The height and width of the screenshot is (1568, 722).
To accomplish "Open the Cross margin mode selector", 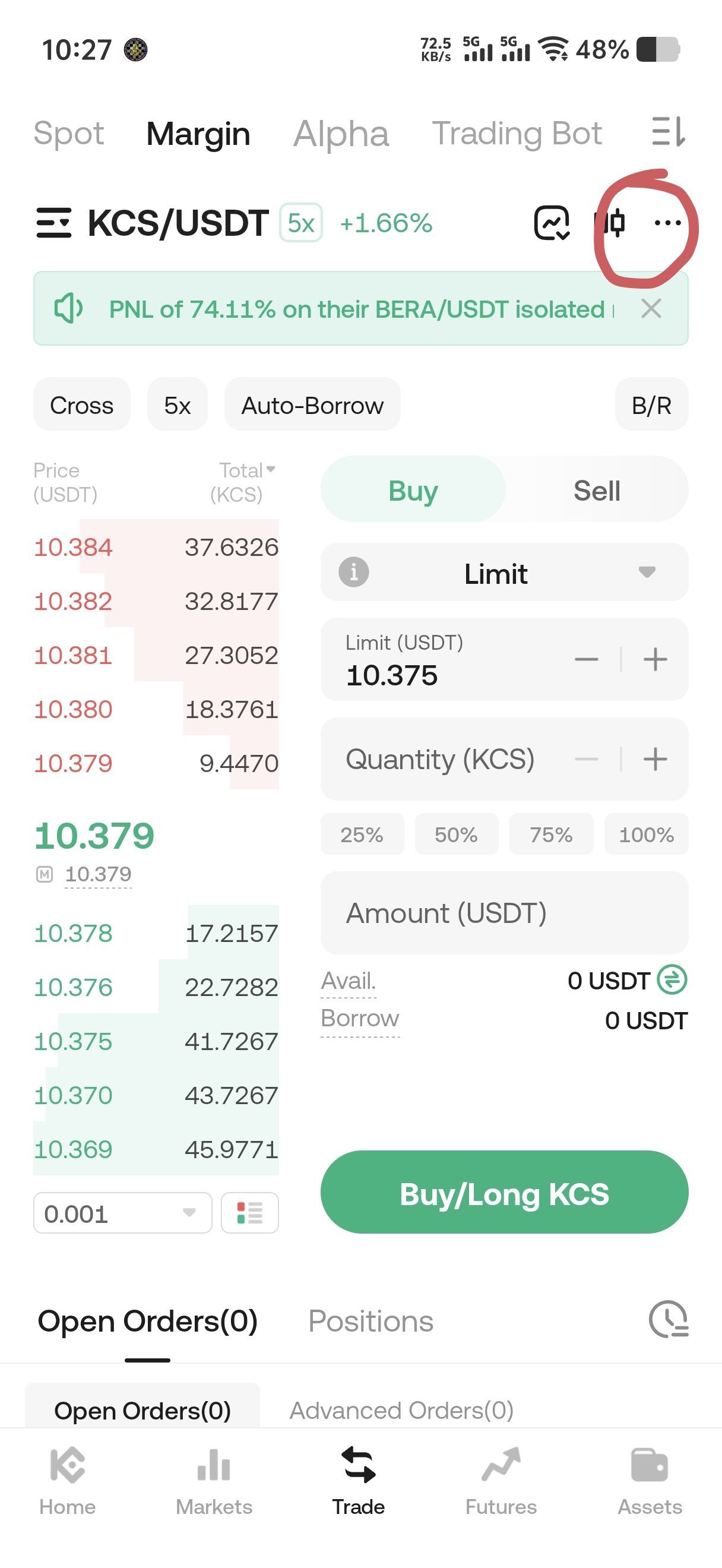I will tap(81, 406).
